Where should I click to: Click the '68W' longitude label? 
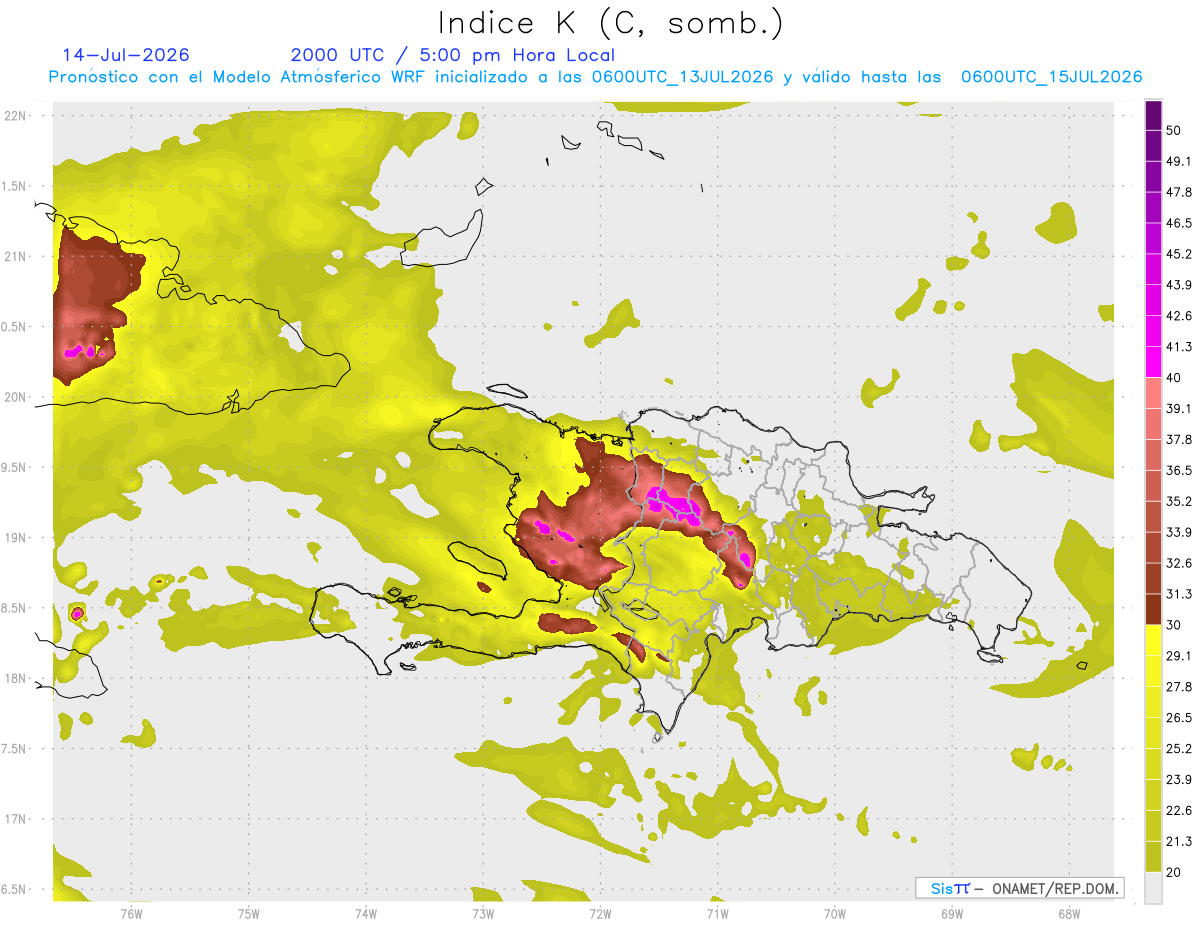(x=1068, y=914)
